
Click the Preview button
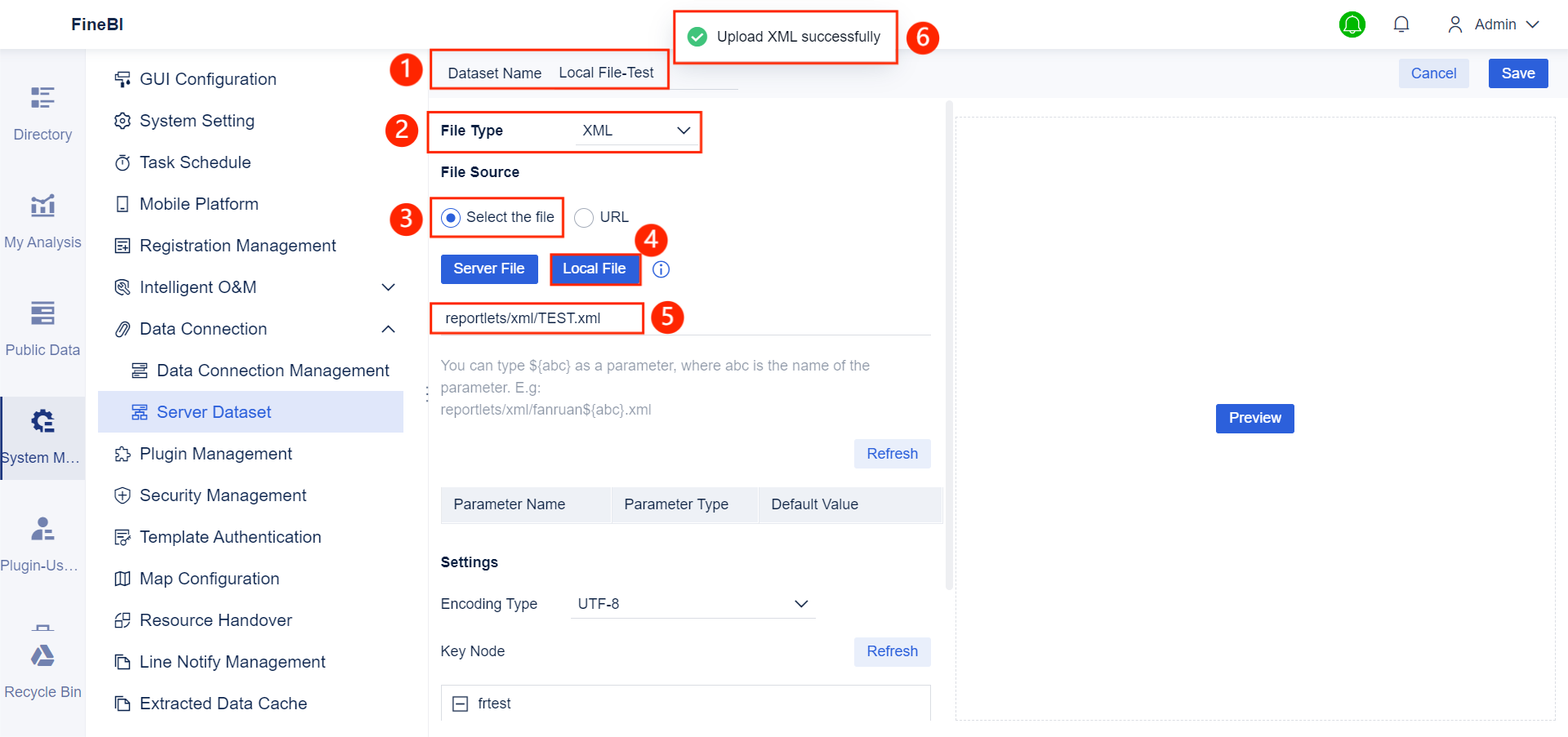tap(1254, 418)
